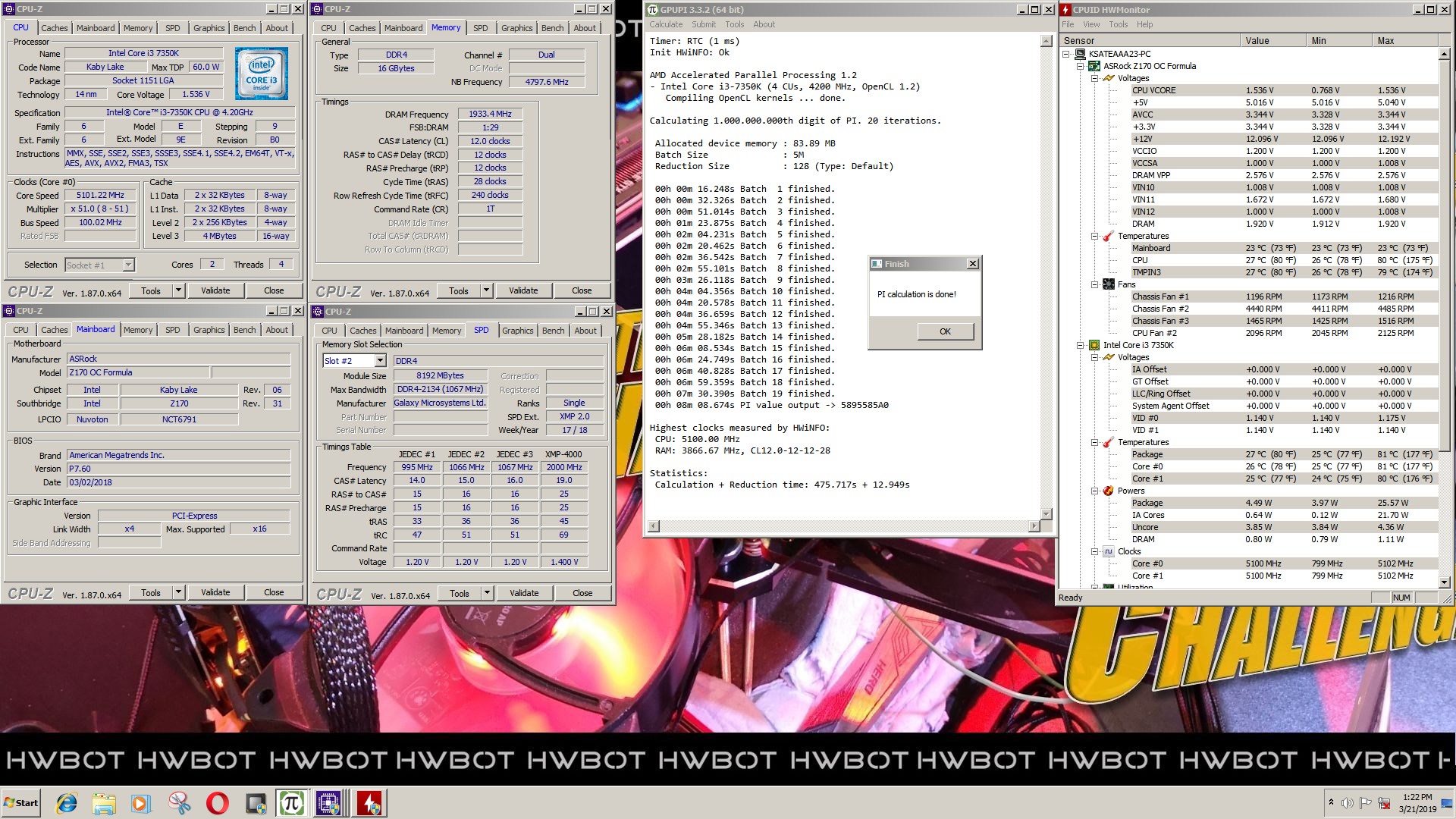Open the volume speaker tray icon
This screenshot has height=819, width=1456.
click(x=1348, y=803)
